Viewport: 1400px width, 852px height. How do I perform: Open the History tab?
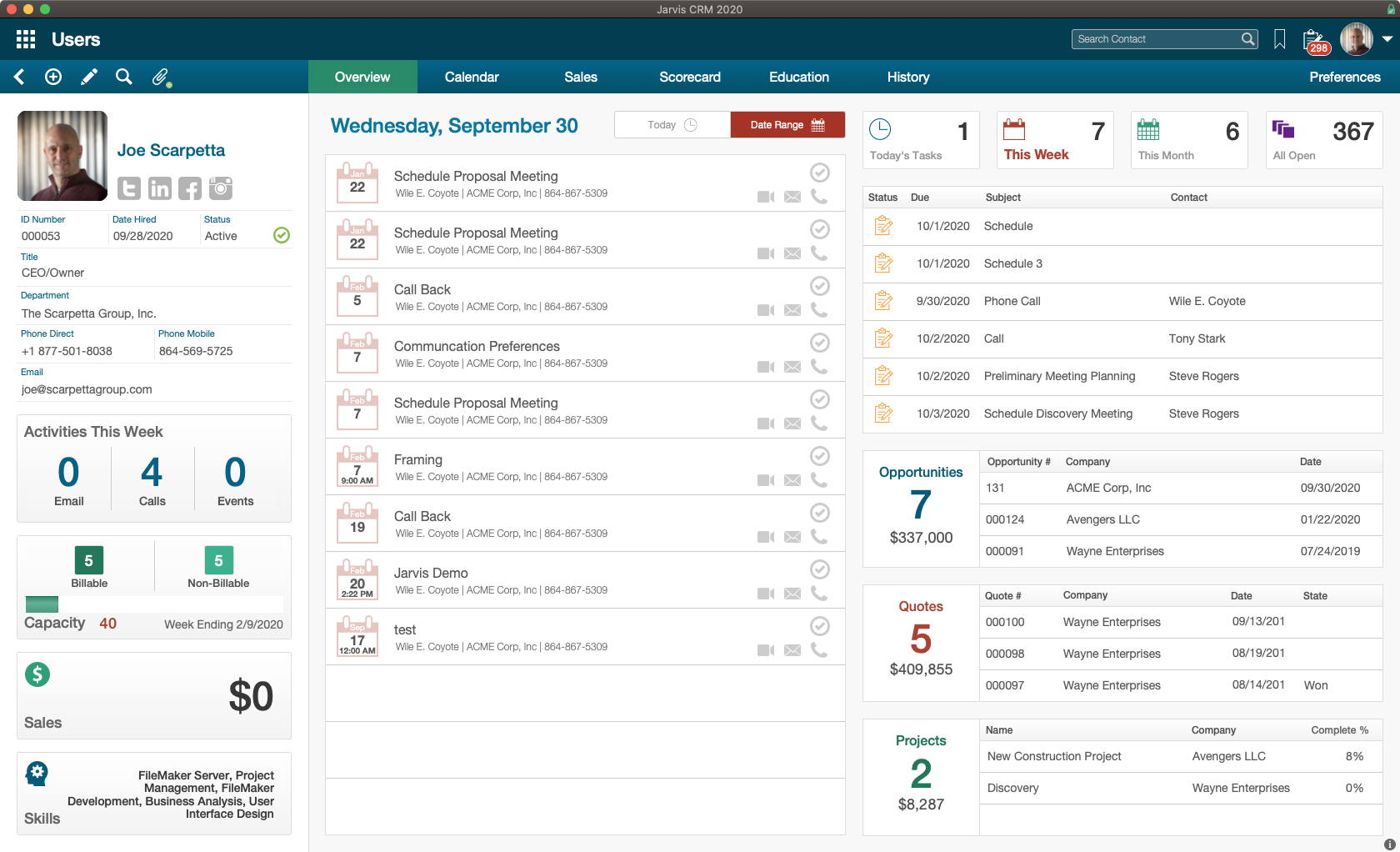[x=908, y=77]
